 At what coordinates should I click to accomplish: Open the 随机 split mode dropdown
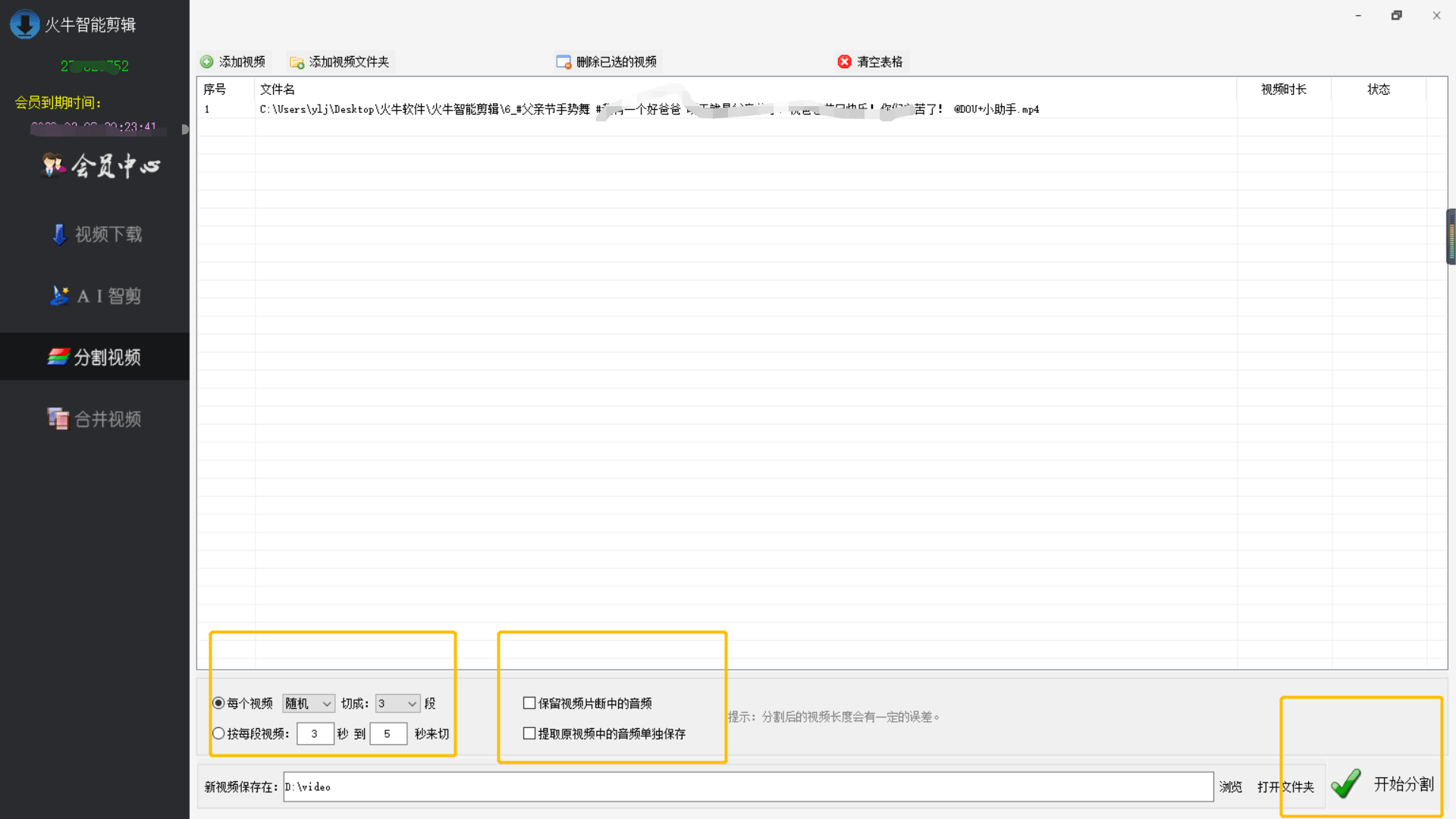309,704
